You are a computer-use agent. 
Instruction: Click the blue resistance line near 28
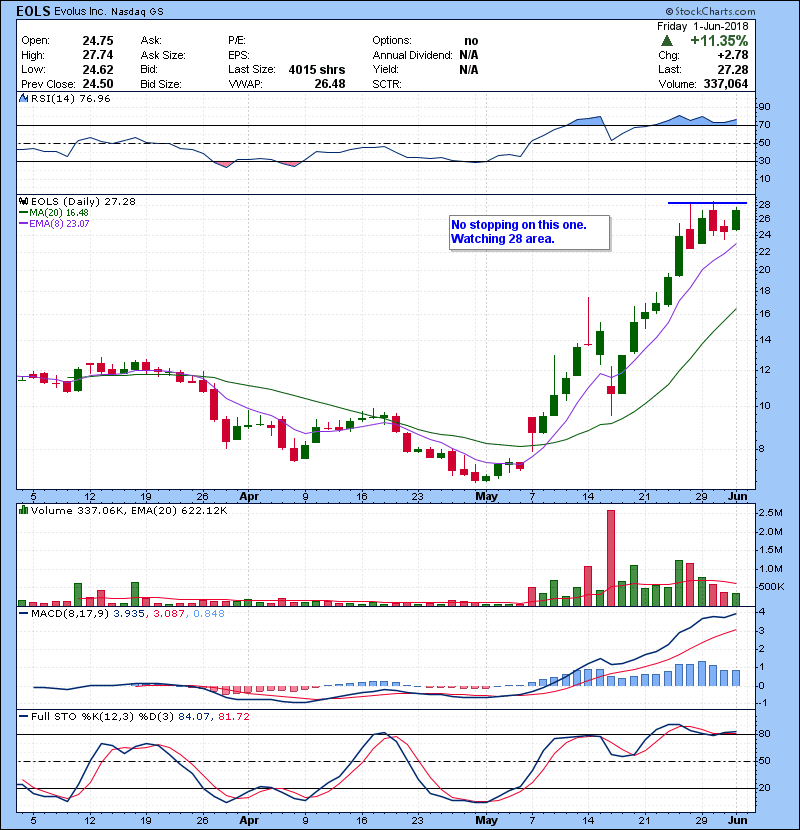click(707, 203)
